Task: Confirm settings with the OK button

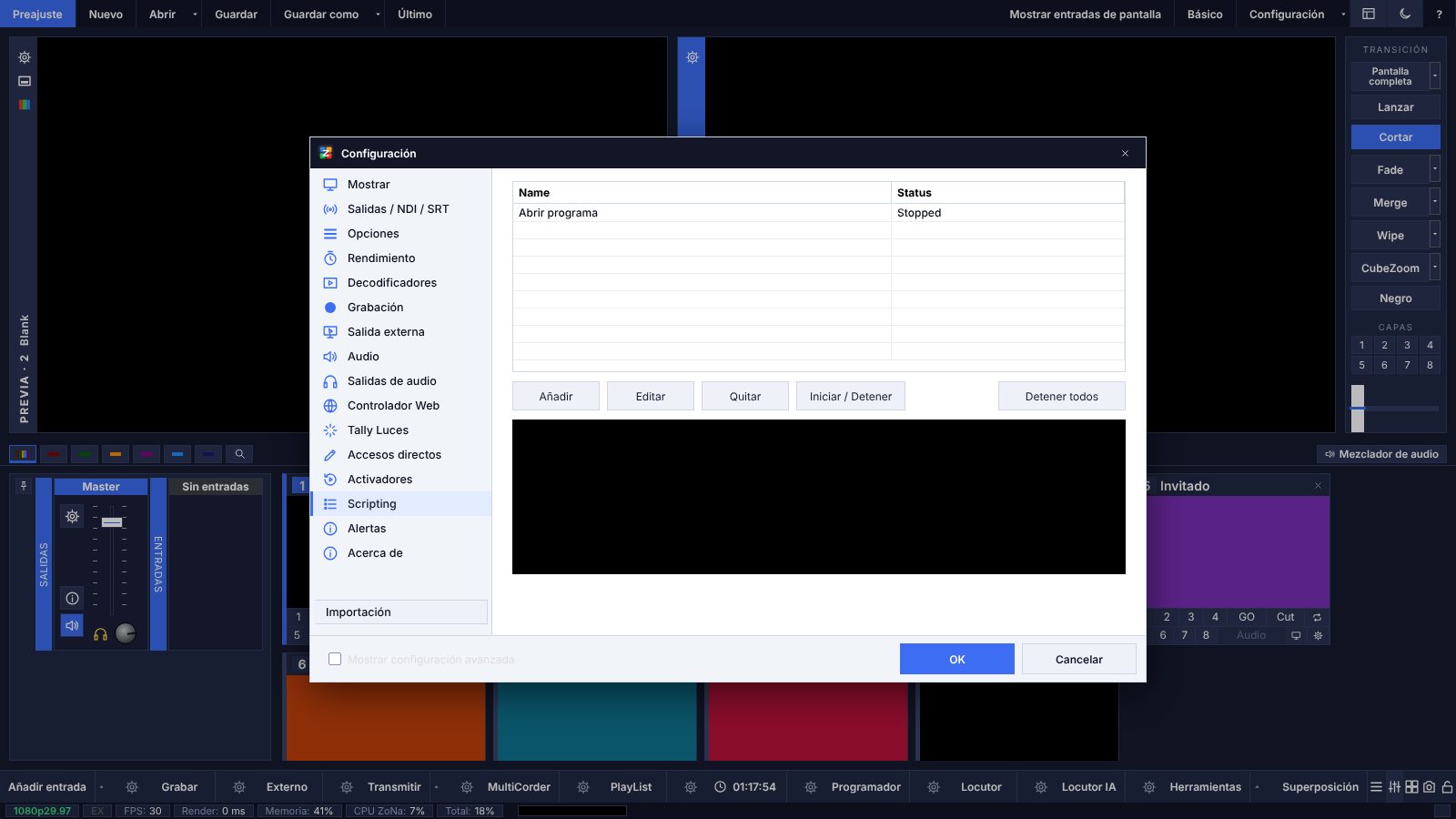Action: click(957, 659)
